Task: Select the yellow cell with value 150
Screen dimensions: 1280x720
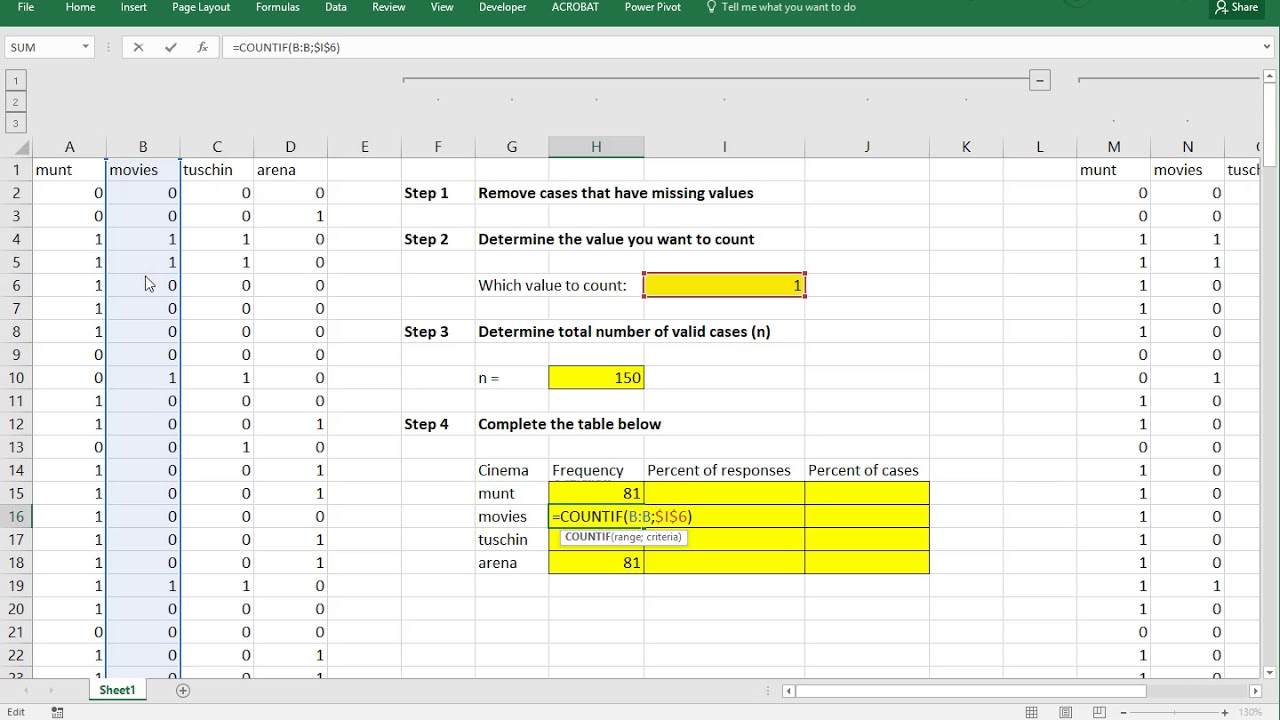Action: click(596, 378)
